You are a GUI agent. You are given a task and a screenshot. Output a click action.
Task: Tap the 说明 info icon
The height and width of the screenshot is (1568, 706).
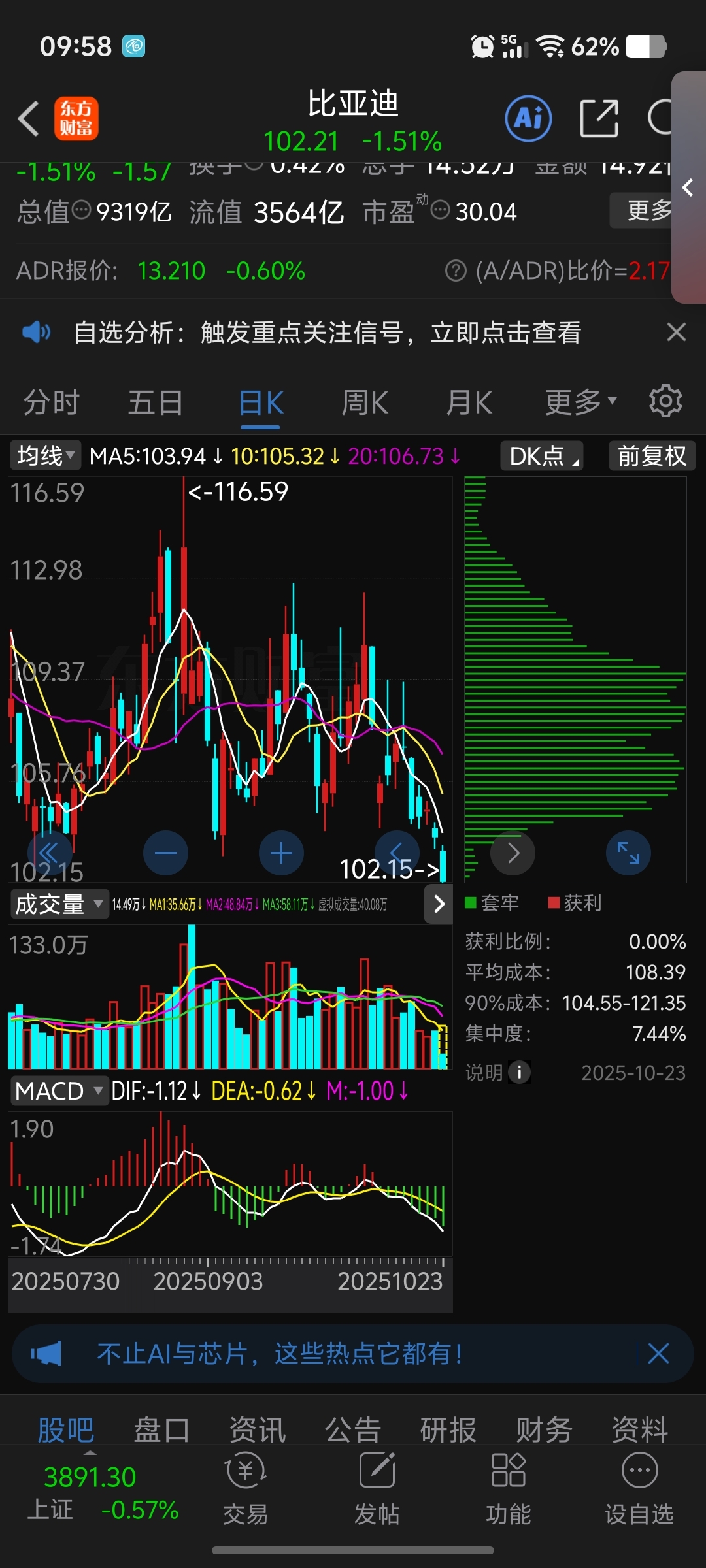click(520, 1072)
